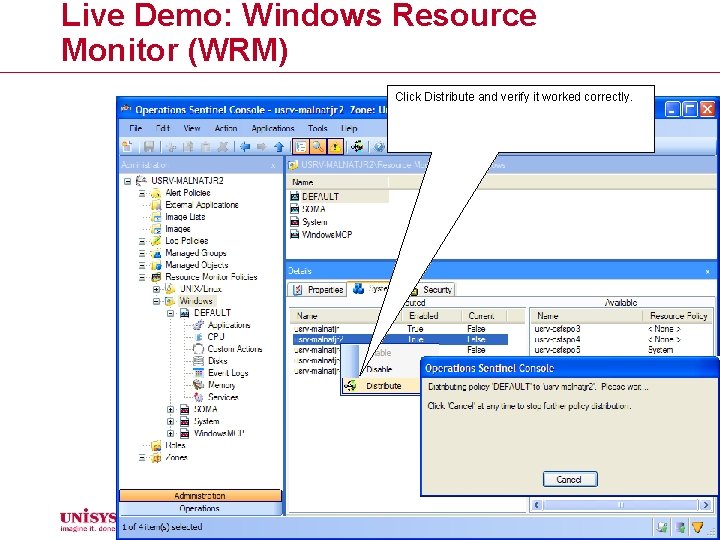Open the Help menu

point(349,128)
